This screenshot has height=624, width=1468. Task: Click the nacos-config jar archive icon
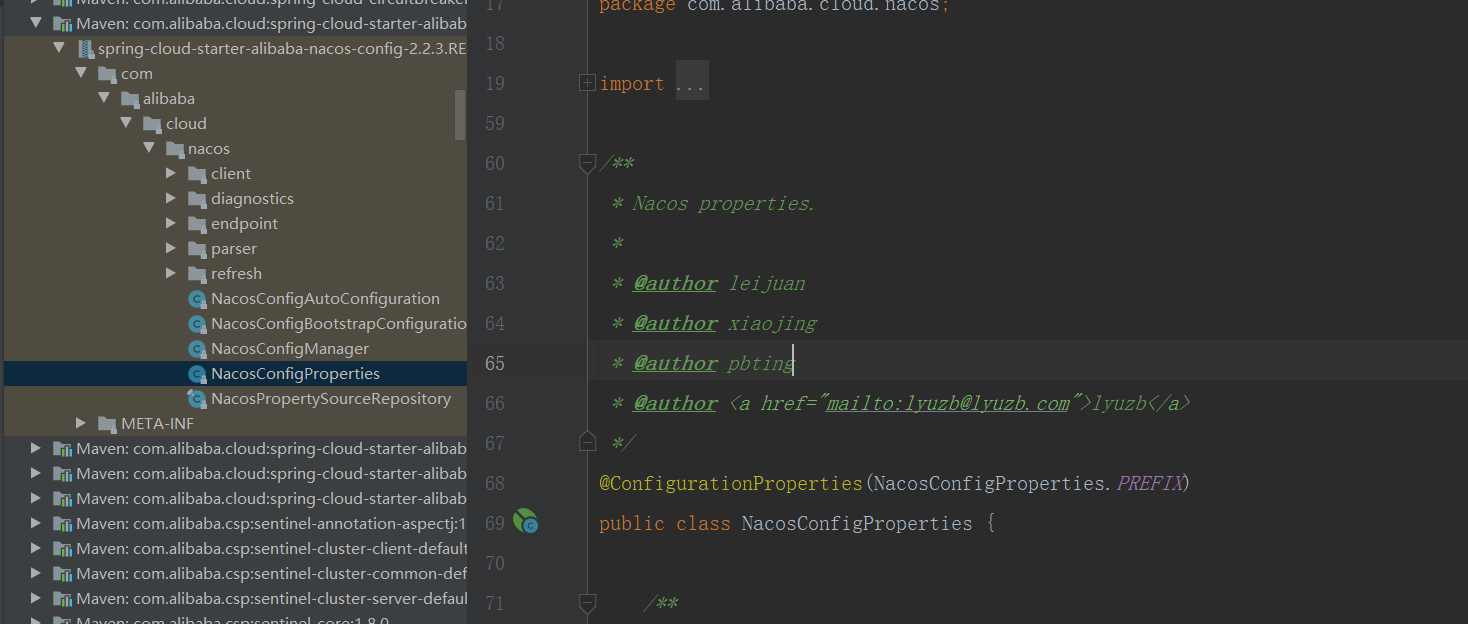pyautogui.click(x=85, y=49)
